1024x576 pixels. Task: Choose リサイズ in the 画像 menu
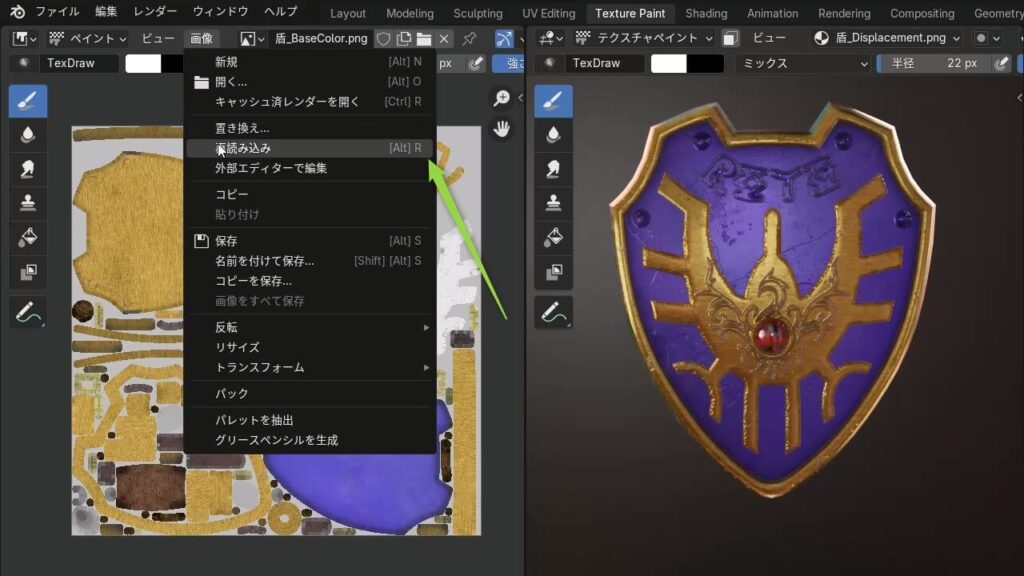(x=311, y=347)
